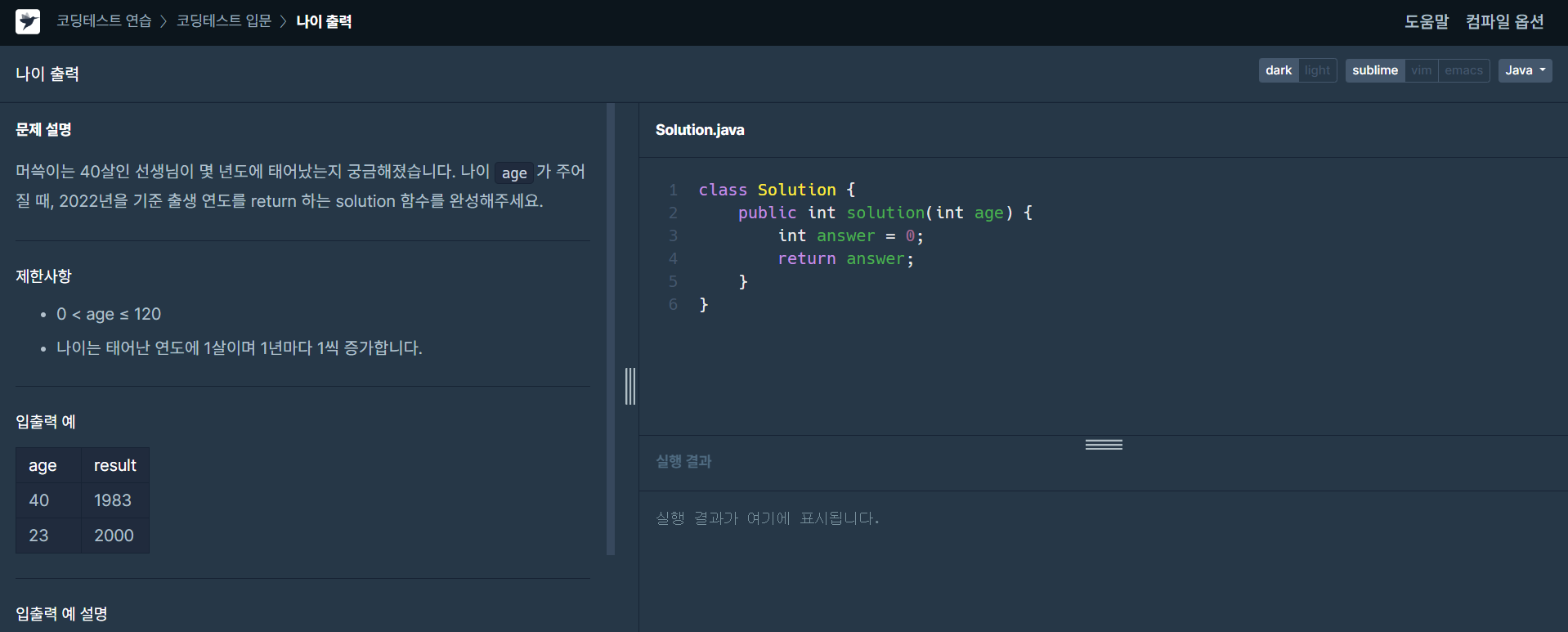
Task: Click the Solution.java file tab
Action: 700,130
